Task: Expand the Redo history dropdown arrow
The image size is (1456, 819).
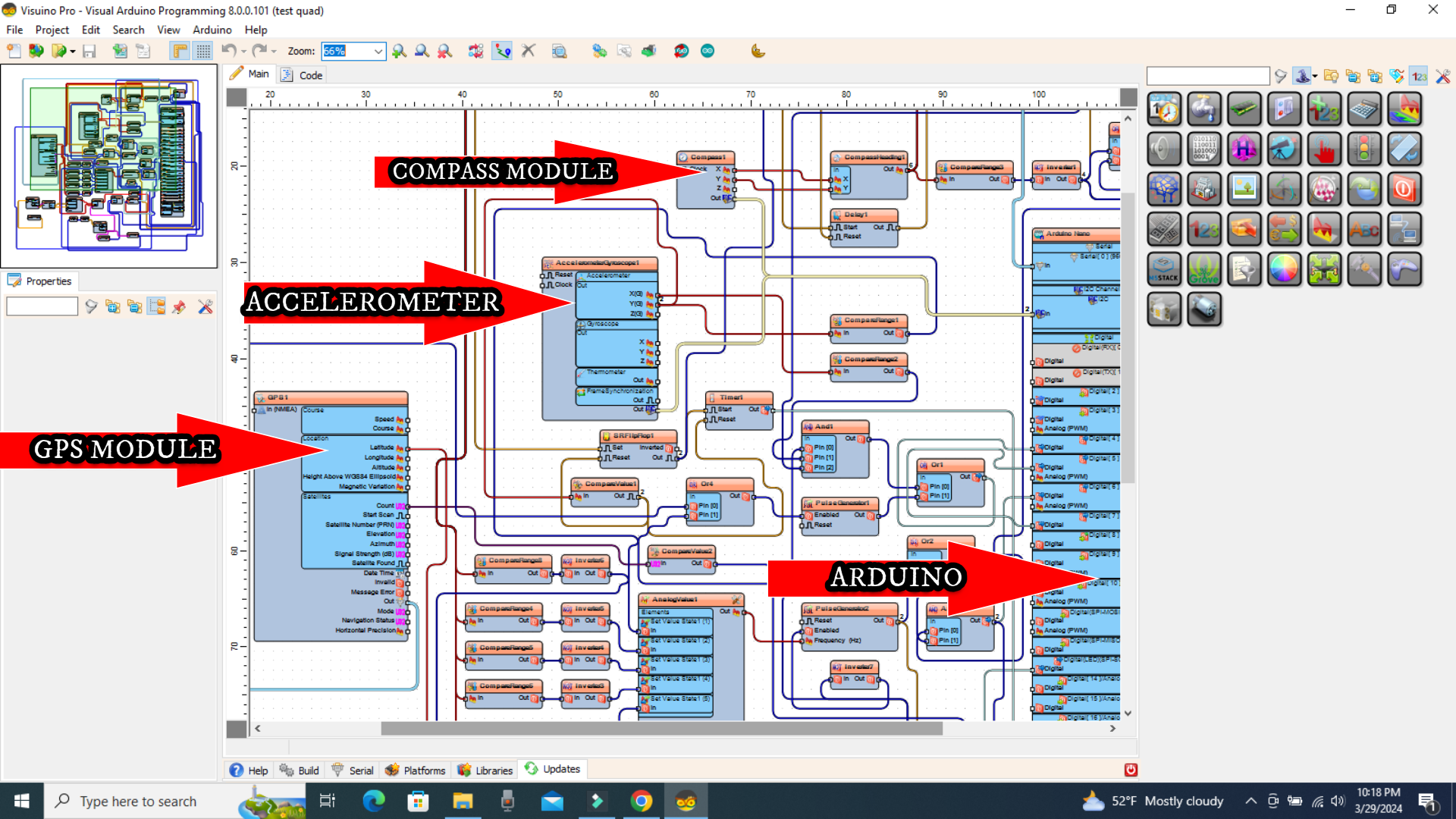Action: coord(274,52)
